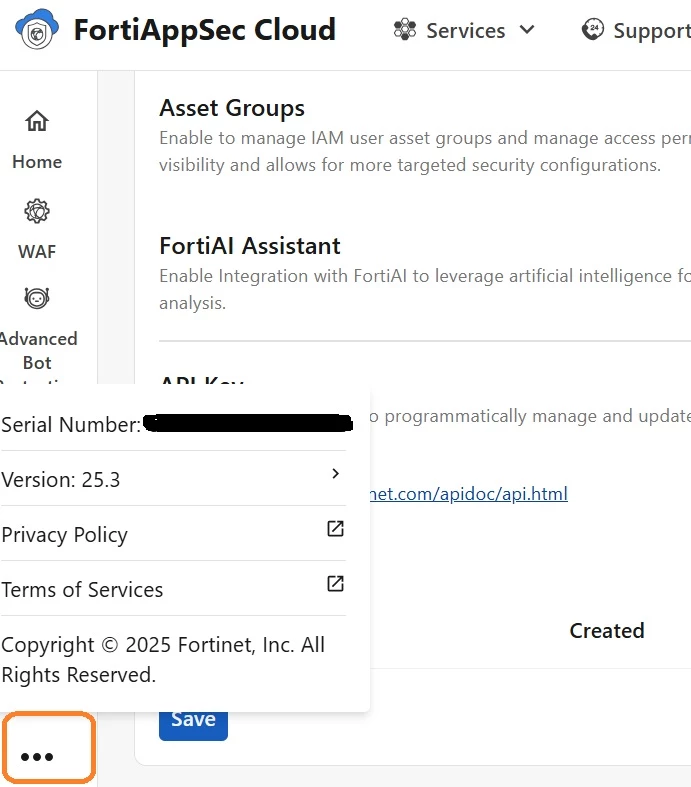Open the Support menu

[x=636, y=31]
